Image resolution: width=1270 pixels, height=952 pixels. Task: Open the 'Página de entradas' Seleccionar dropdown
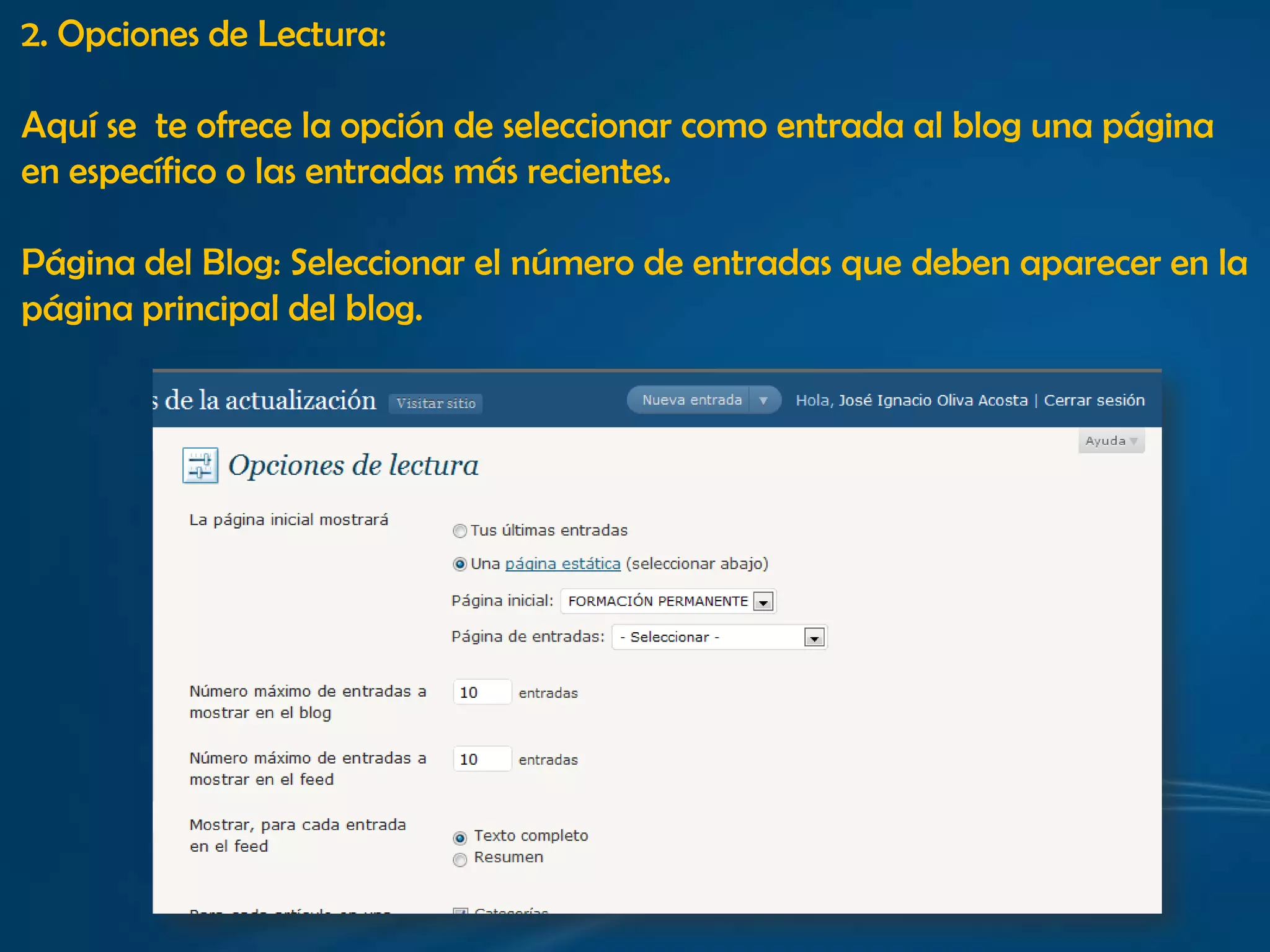click(719, 637)
